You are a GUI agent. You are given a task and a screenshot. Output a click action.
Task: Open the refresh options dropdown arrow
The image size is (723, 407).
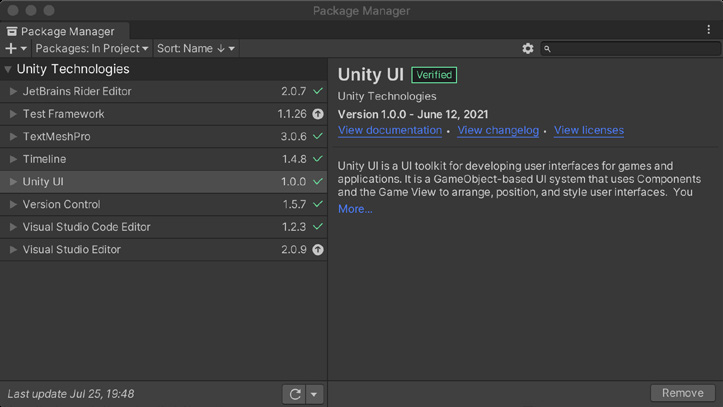click(x=314, y=394)
